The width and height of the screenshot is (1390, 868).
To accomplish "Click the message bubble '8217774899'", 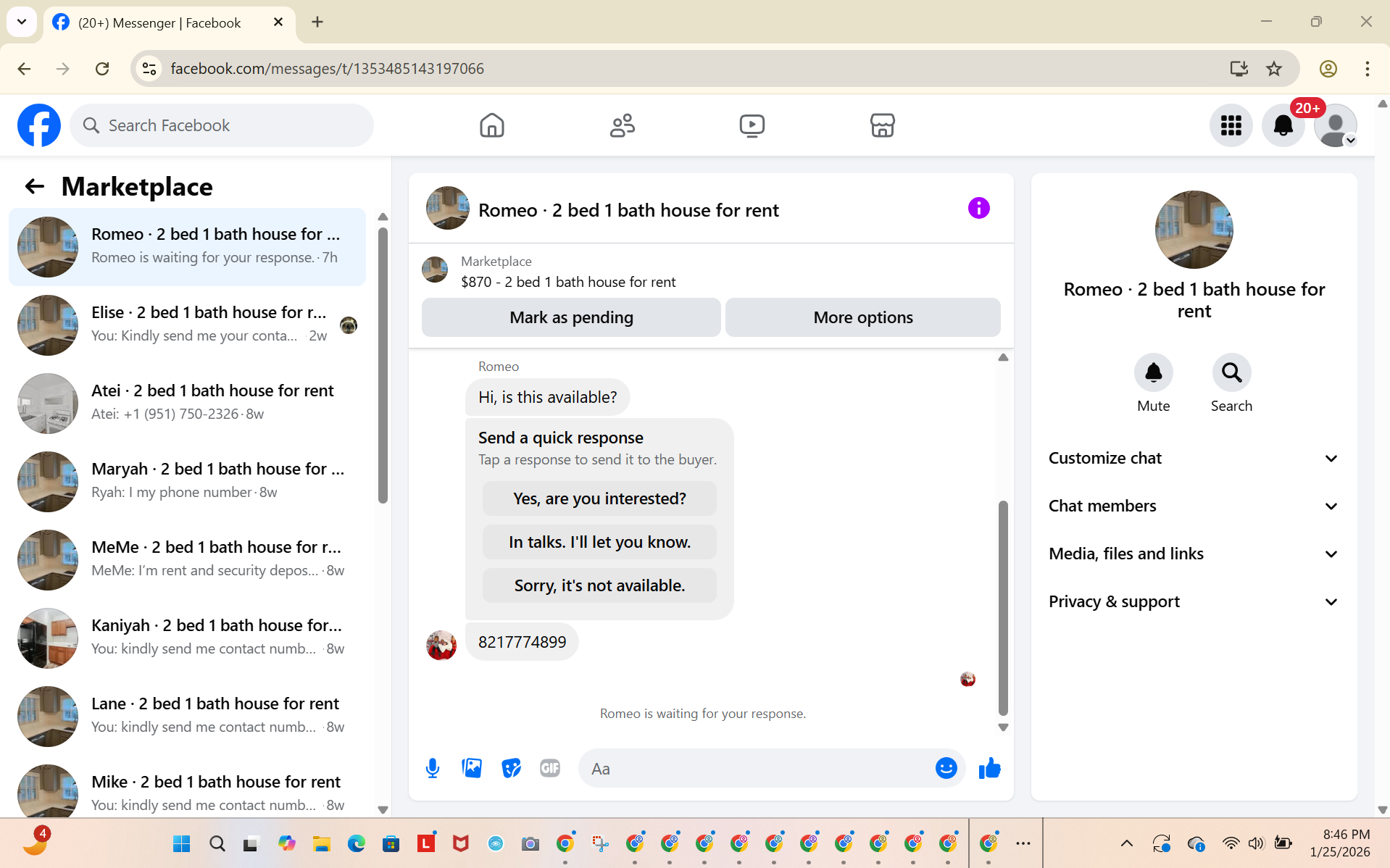I will [x=522, y=642].
